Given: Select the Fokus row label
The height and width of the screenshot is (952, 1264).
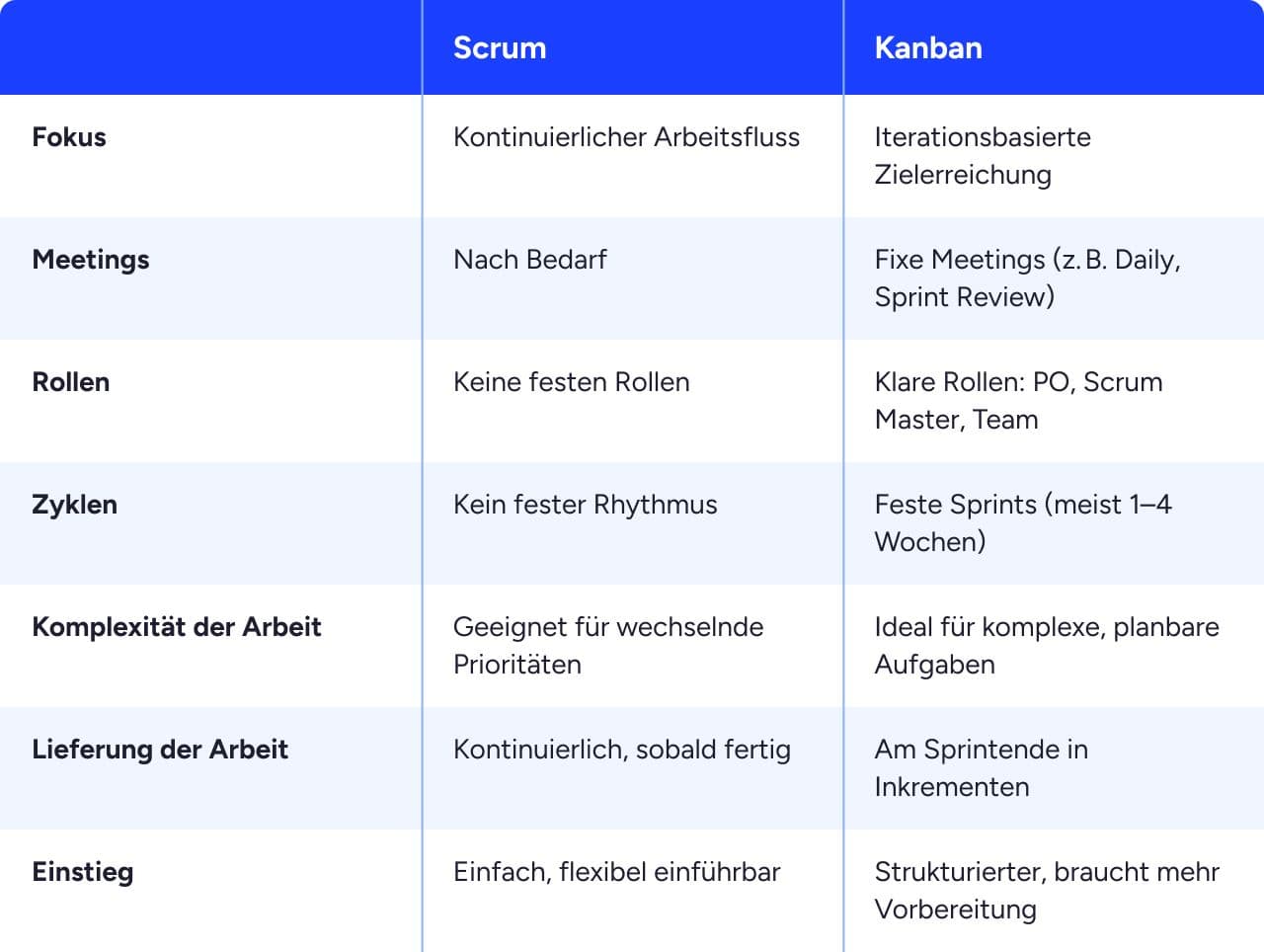Looking at the screenshot, I should tap(69, 137).
